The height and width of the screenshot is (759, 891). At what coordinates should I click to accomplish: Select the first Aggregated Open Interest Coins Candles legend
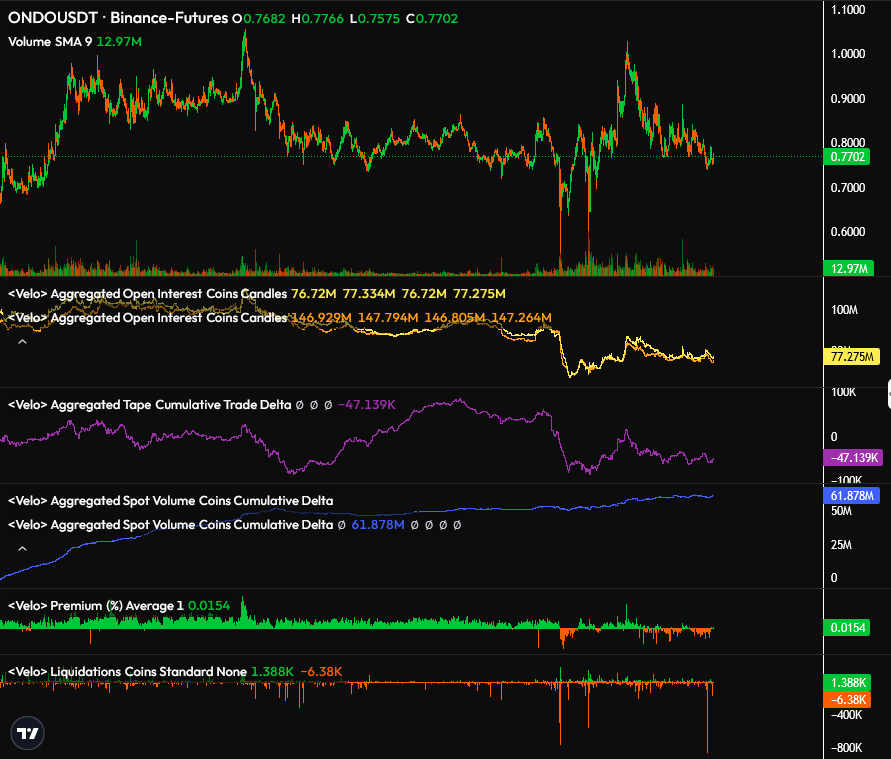coord(148,294)
